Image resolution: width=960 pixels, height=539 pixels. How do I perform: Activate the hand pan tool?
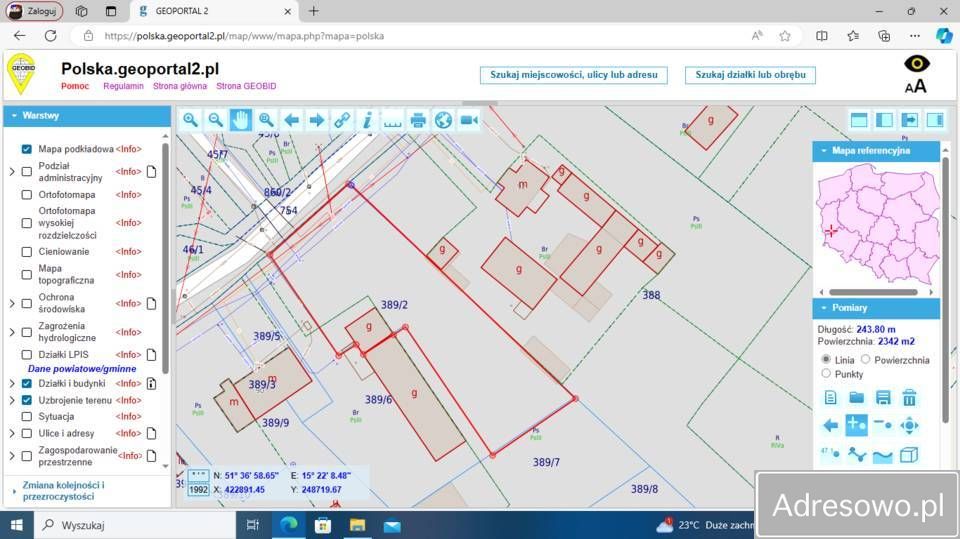pyautogui.click(x=241, y=120)
